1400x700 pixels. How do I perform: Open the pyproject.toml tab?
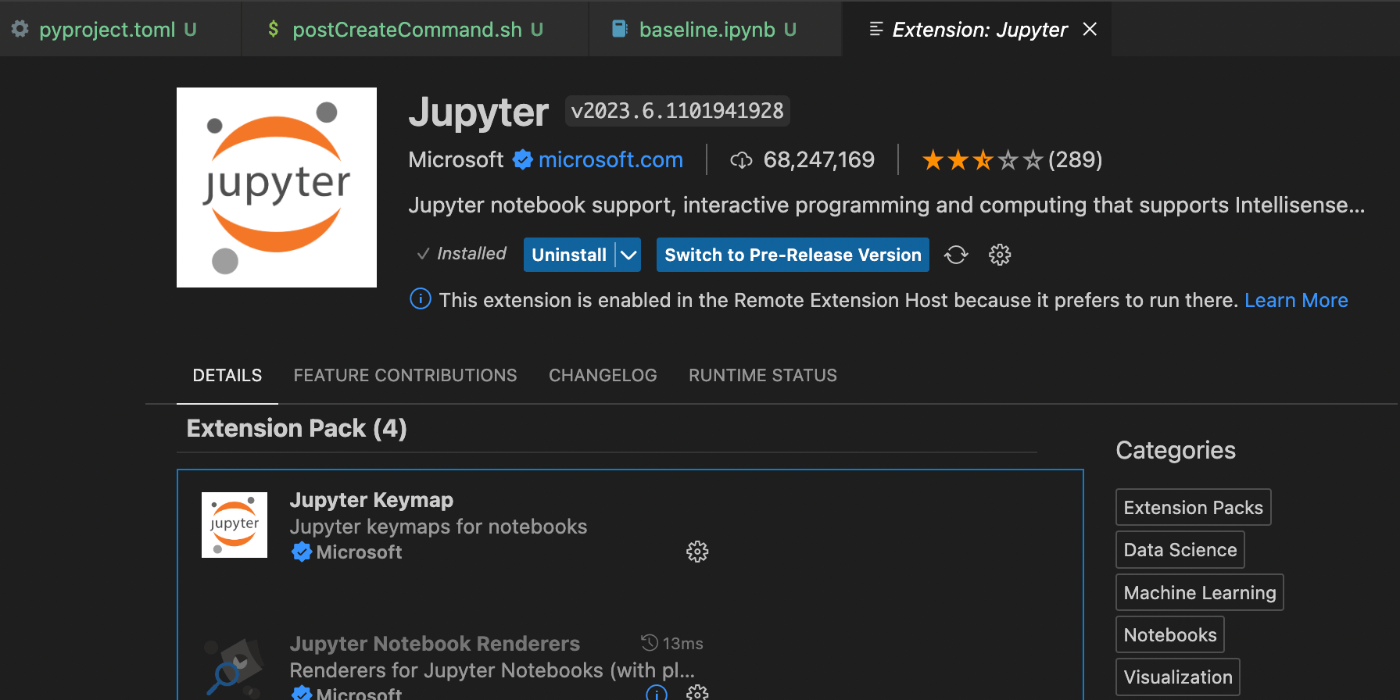tap(120, 29)
